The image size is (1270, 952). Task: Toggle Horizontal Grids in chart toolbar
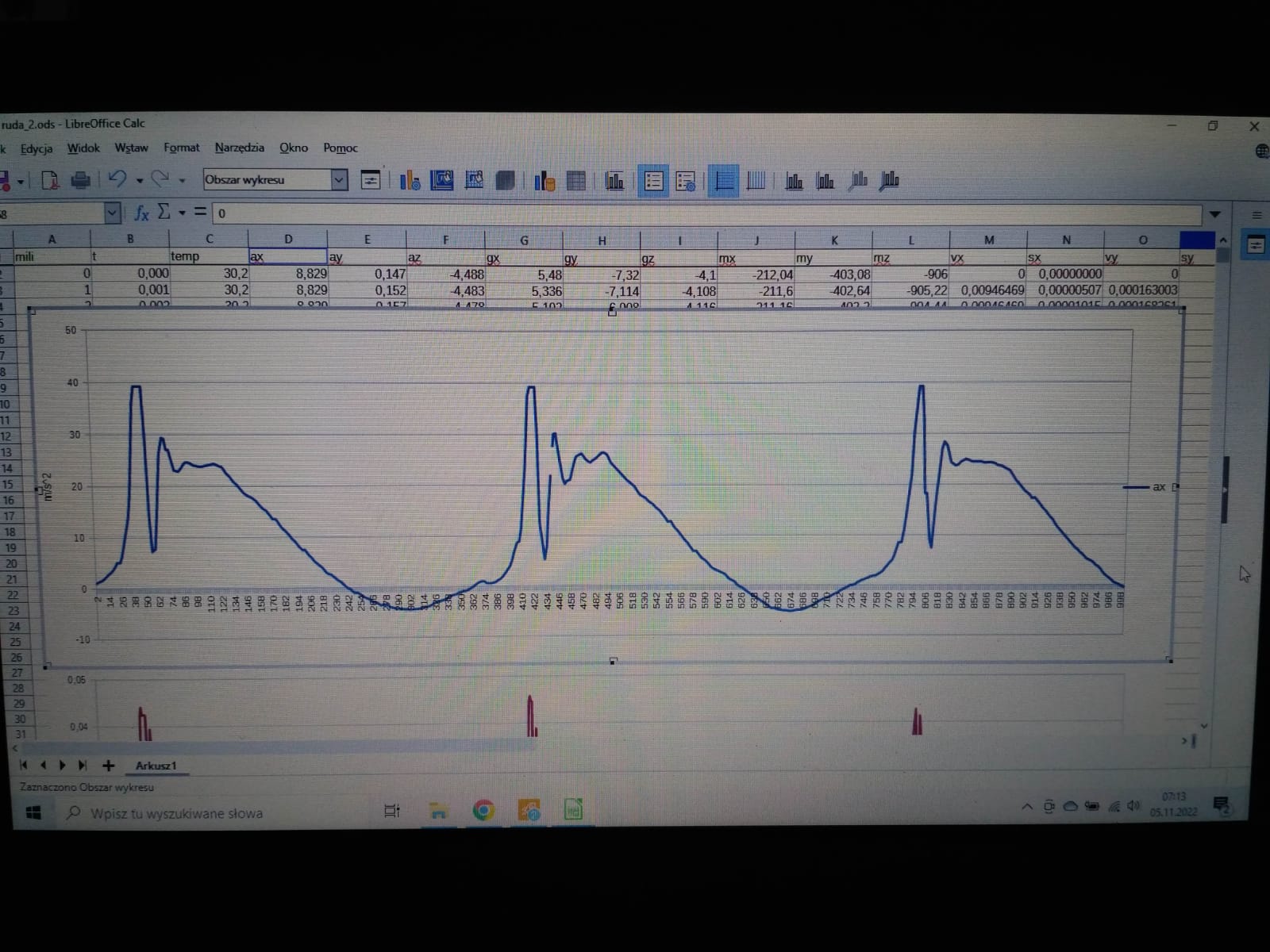pyautogui.click(x=723, y=182)
